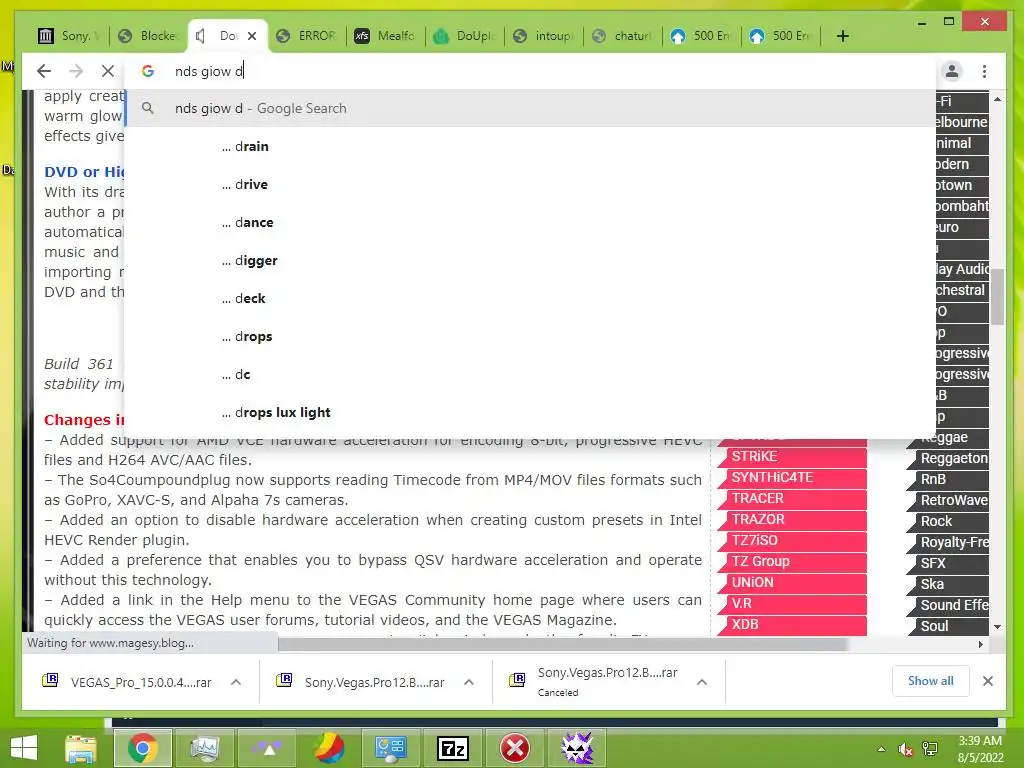Open the TRACER tag link
The image size is (1024, 768).
pyautogui.click(x=792, y=498)
